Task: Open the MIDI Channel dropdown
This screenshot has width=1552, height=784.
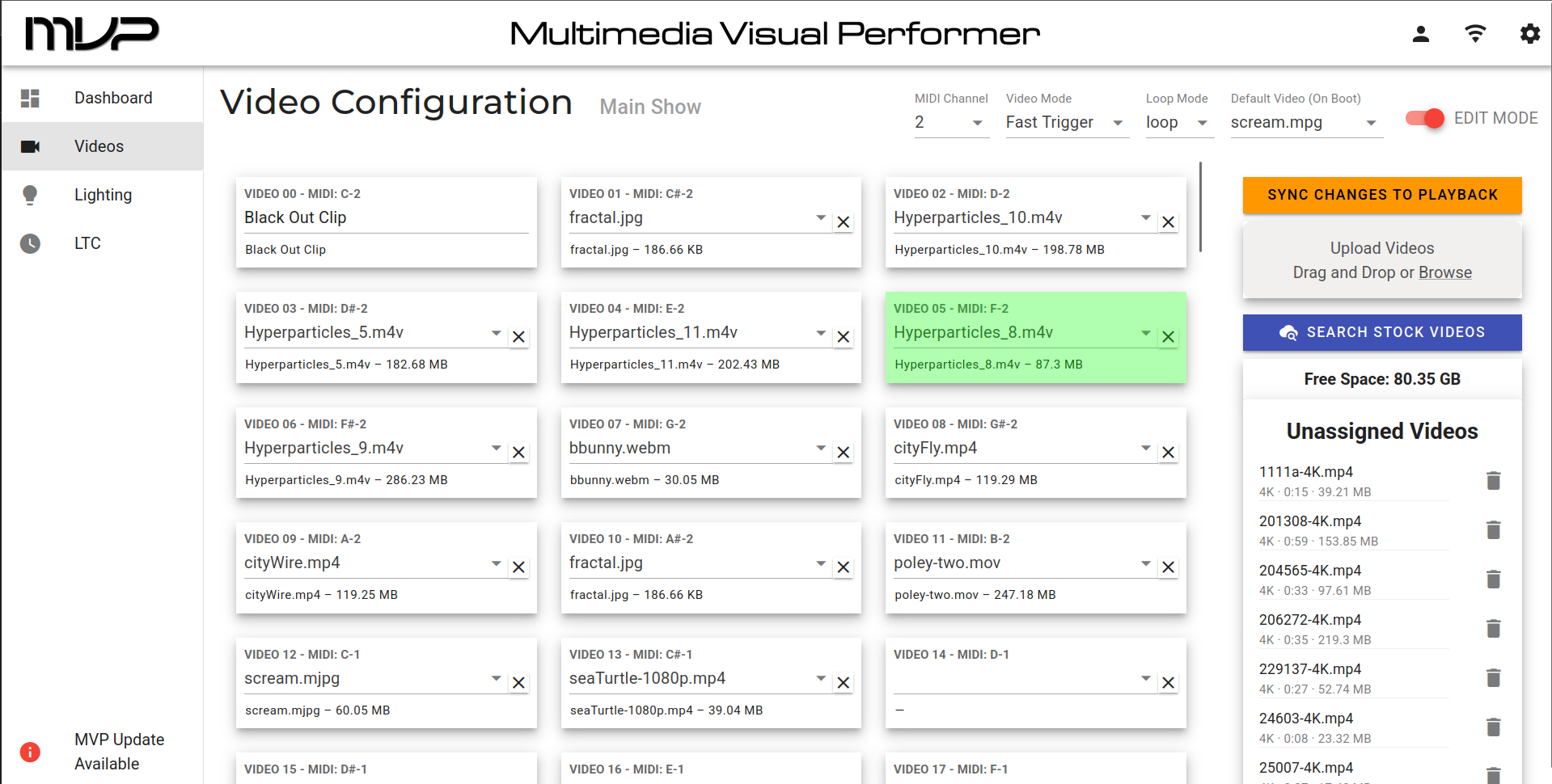Action: coord(951,123)
